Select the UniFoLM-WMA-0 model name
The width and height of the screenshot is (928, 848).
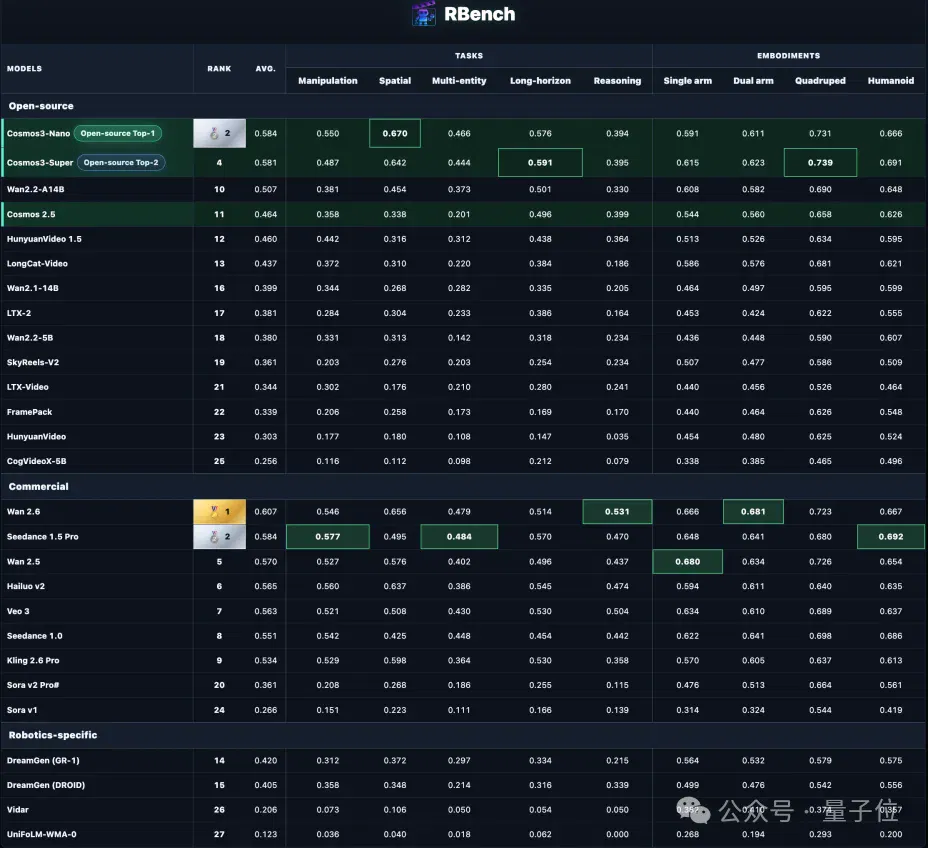coord(41,834)
